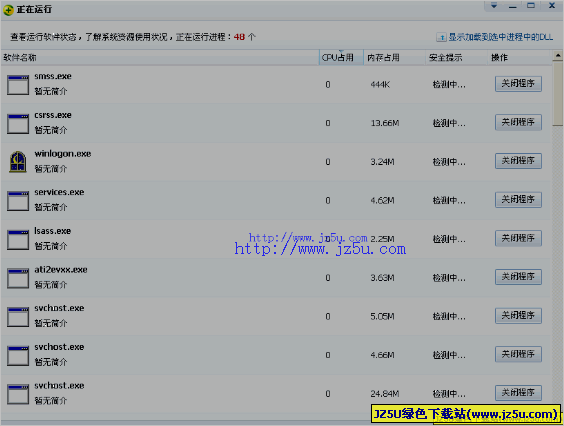Click the running process count 48
564x426 pixels.
click(x=239, y=37)
